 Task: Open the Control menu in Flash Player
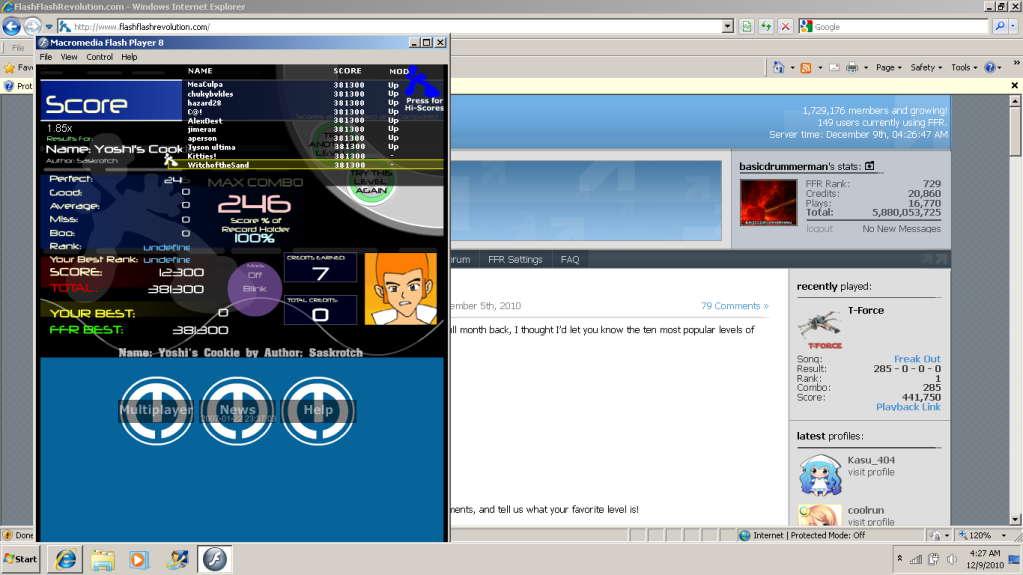(99, 57)
